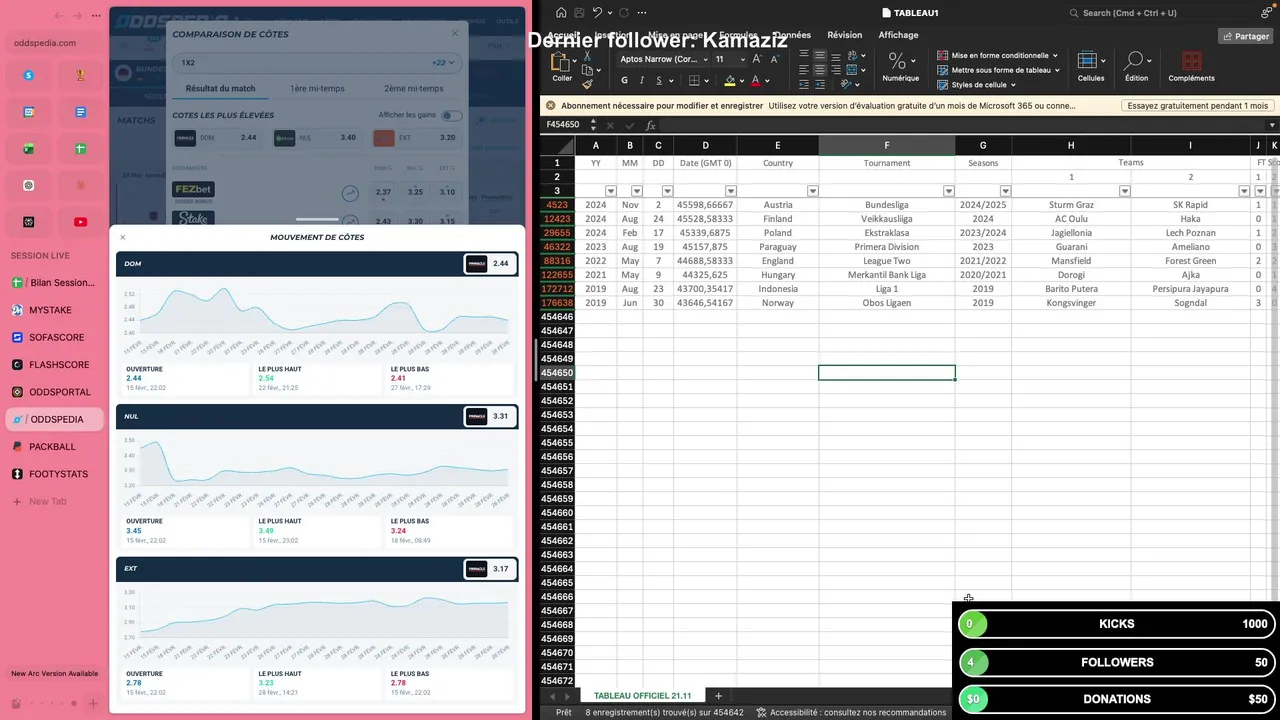1280x720 pixels.
Task: Open Révision ribbon tab
Action: (x=844, y=35)
